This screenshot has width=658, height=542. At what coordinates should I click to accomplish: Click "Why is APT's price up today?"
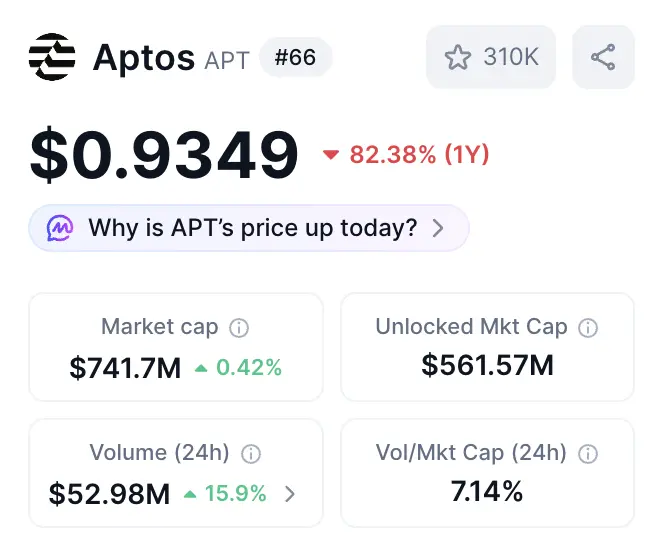coord(252,228)
